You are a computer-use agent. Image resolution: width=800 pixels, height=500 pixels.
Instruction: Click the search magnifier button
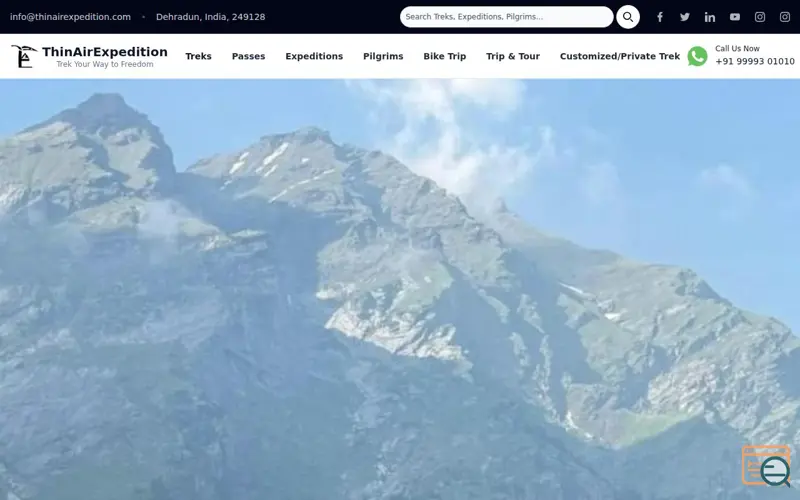(628, 17)
